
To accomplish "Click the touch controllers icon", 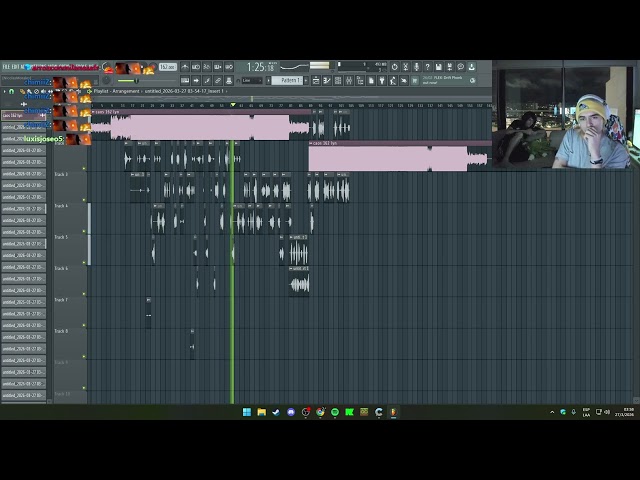I will coord(404,80).
